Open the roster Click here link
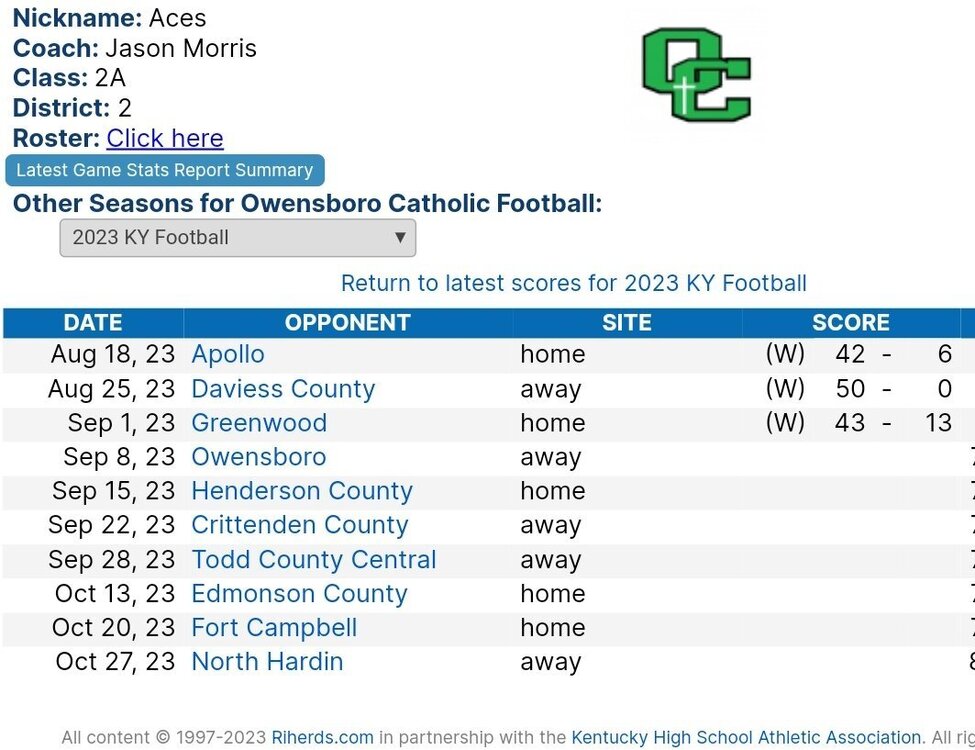The height and width of the screenshot is (750, 975). pos(165,138)
